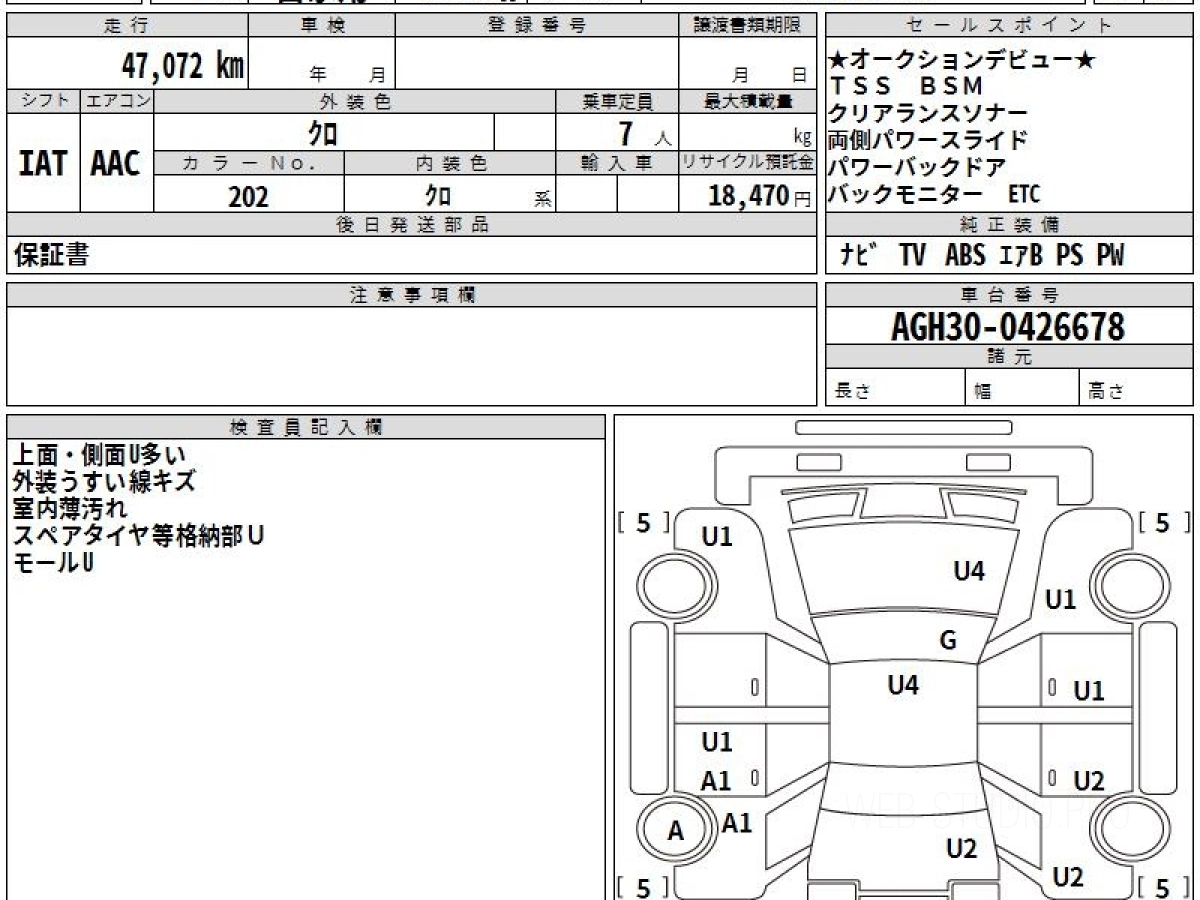Select the 保証書 entry
This screenshot has width=1200, height=900.
click(51, 255)
